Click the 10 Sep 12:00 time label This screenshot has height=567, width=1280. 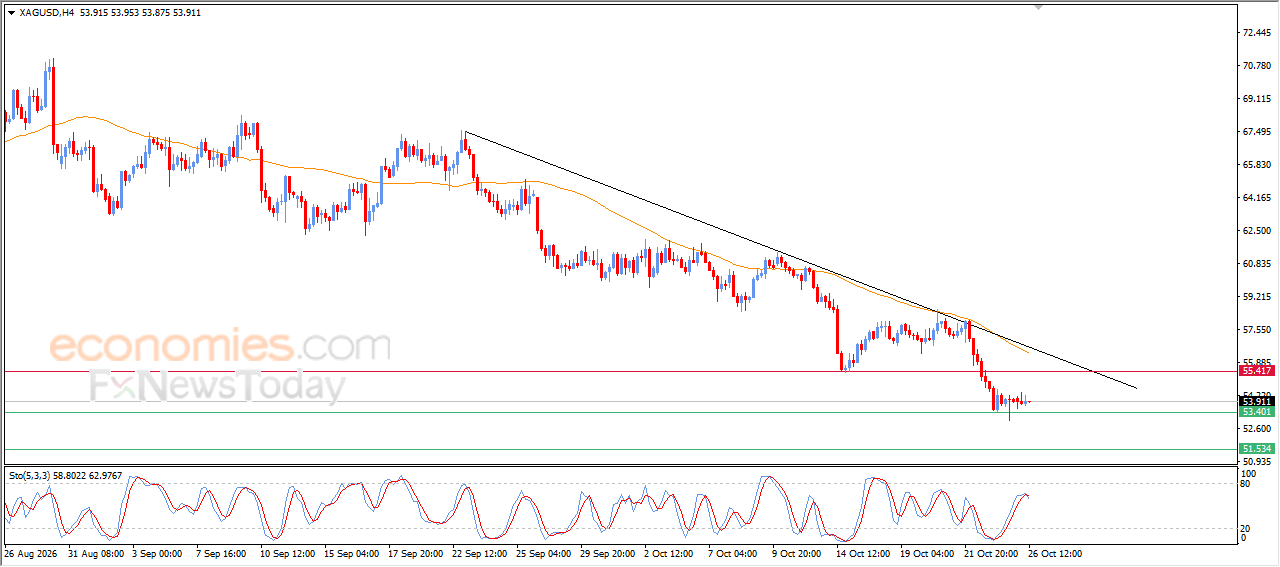click(287, 553)
